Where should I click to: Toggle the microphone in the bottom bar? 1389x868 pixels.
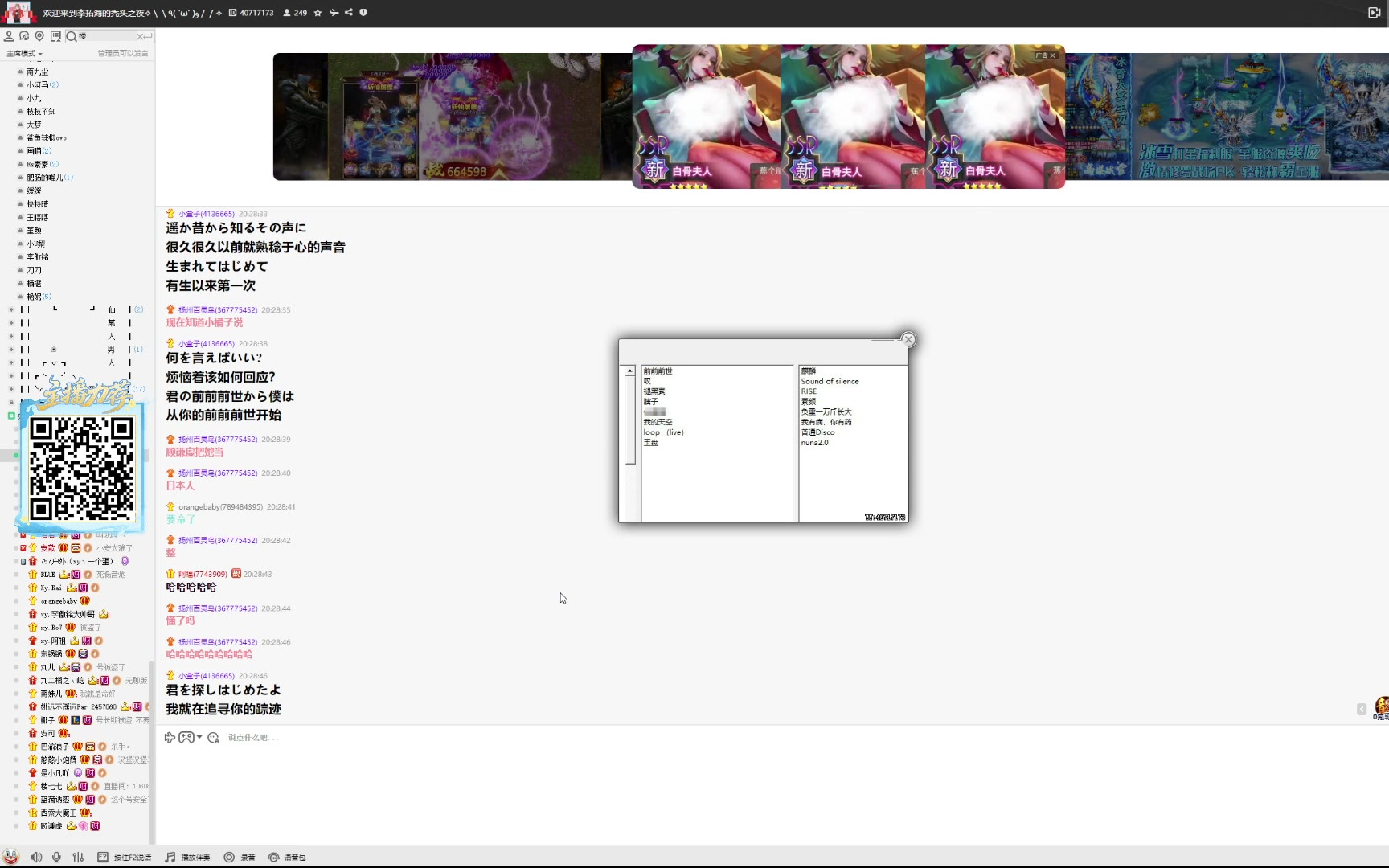(x=56, y=858)
